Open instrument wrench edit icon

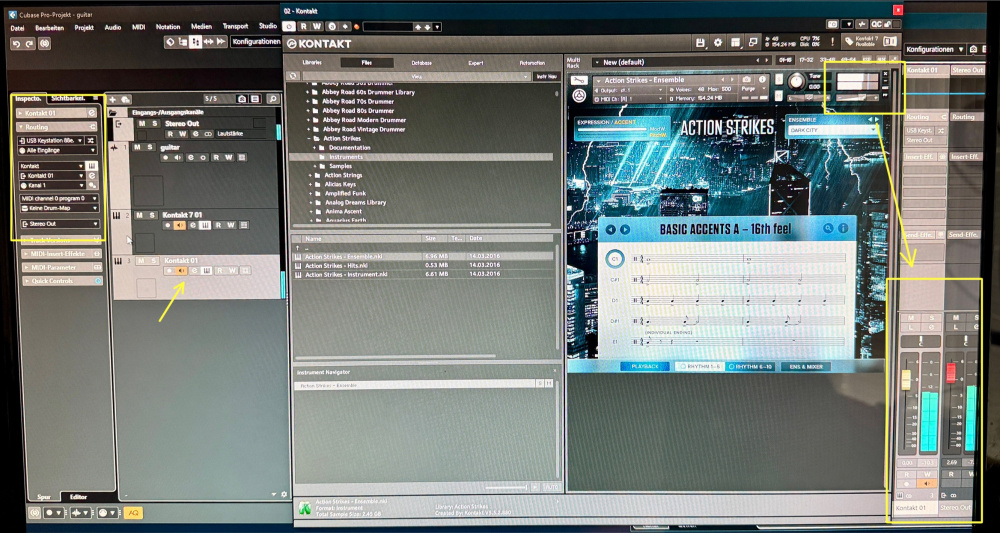579,81
